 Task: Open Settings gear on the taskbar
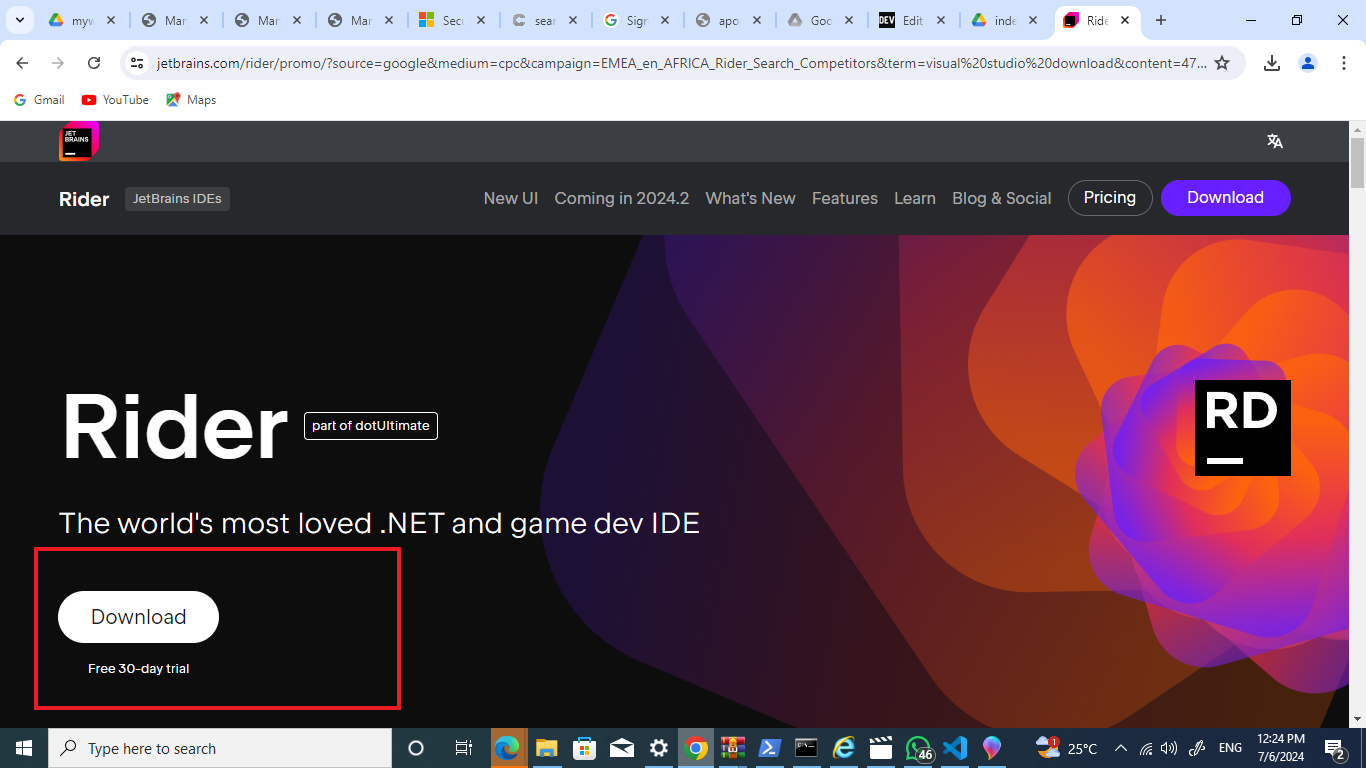[x=659, y=748]
